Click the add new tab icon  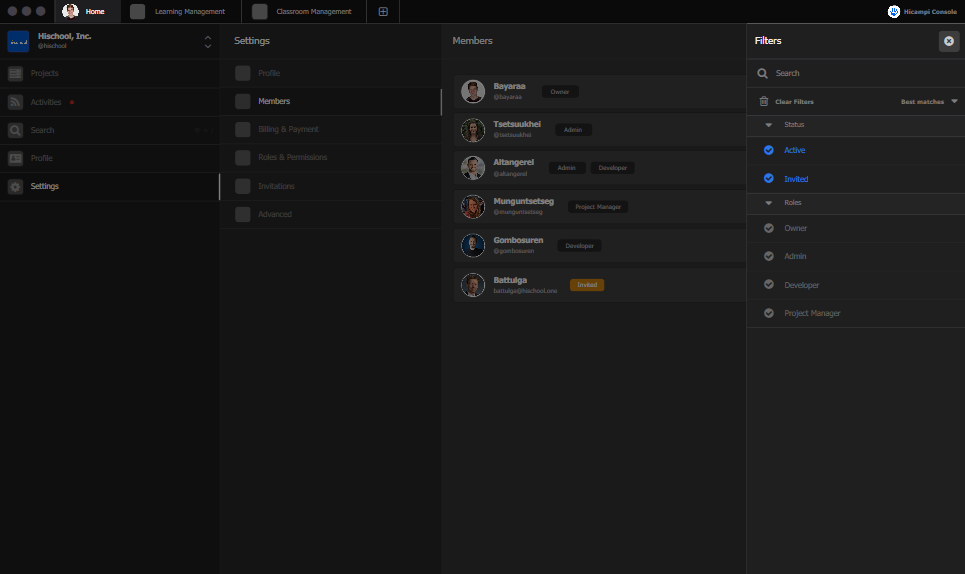pos(383,12)
